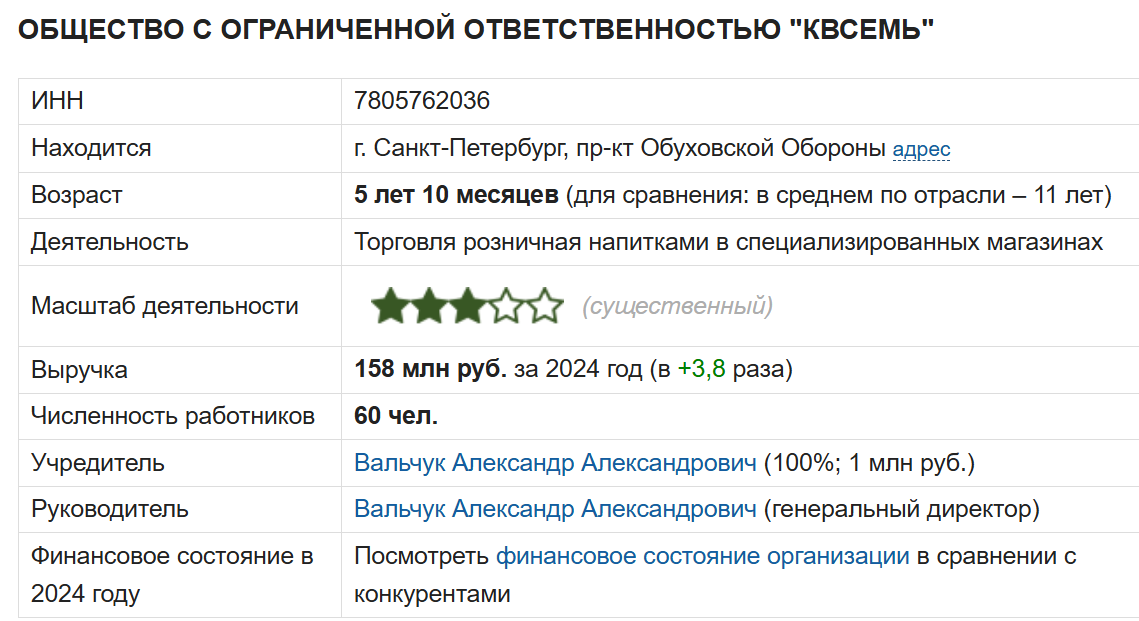Open the dotted "адрес" link

(921, 149)
